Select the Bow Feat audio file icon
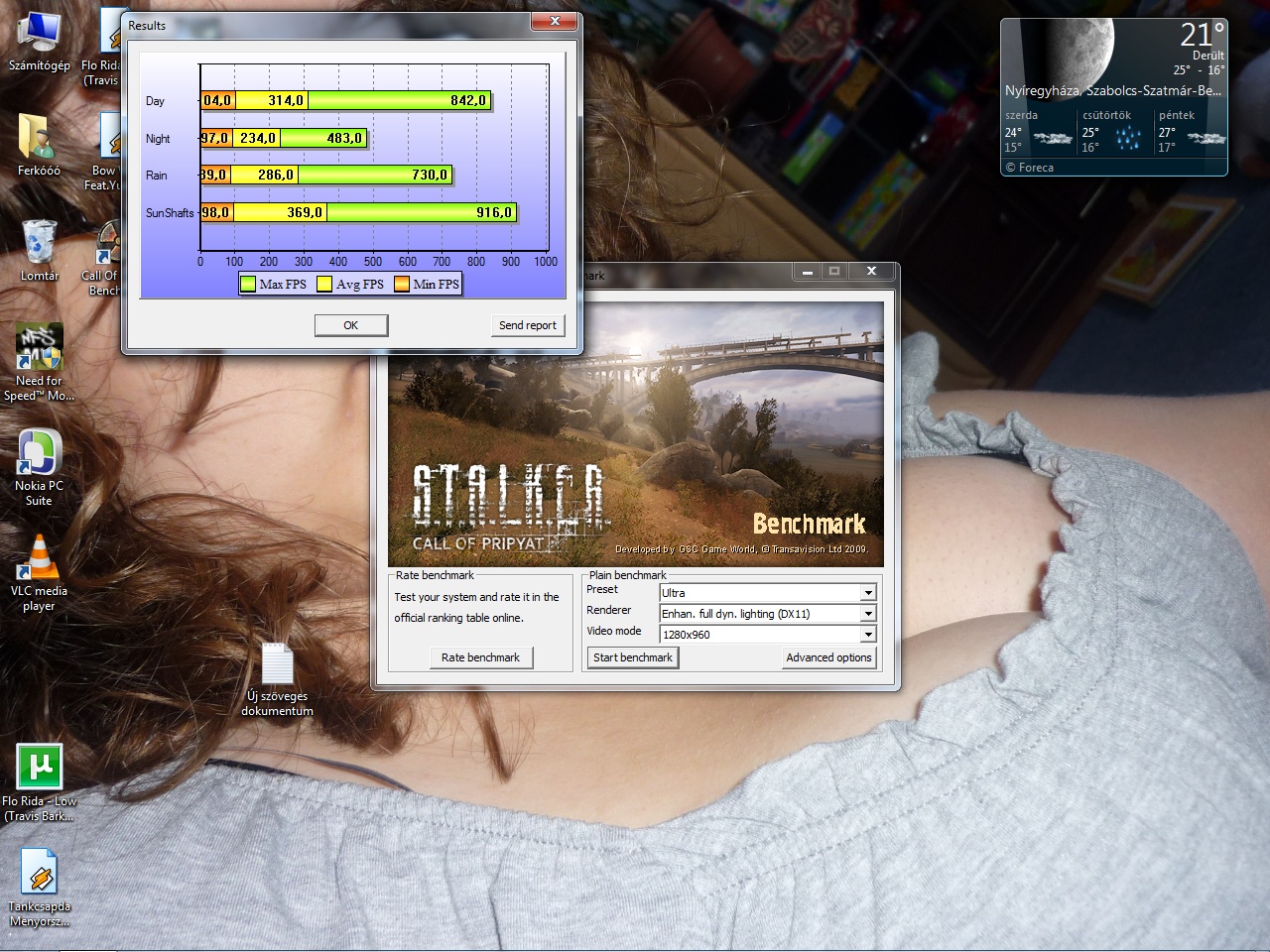 pos(103,152)
